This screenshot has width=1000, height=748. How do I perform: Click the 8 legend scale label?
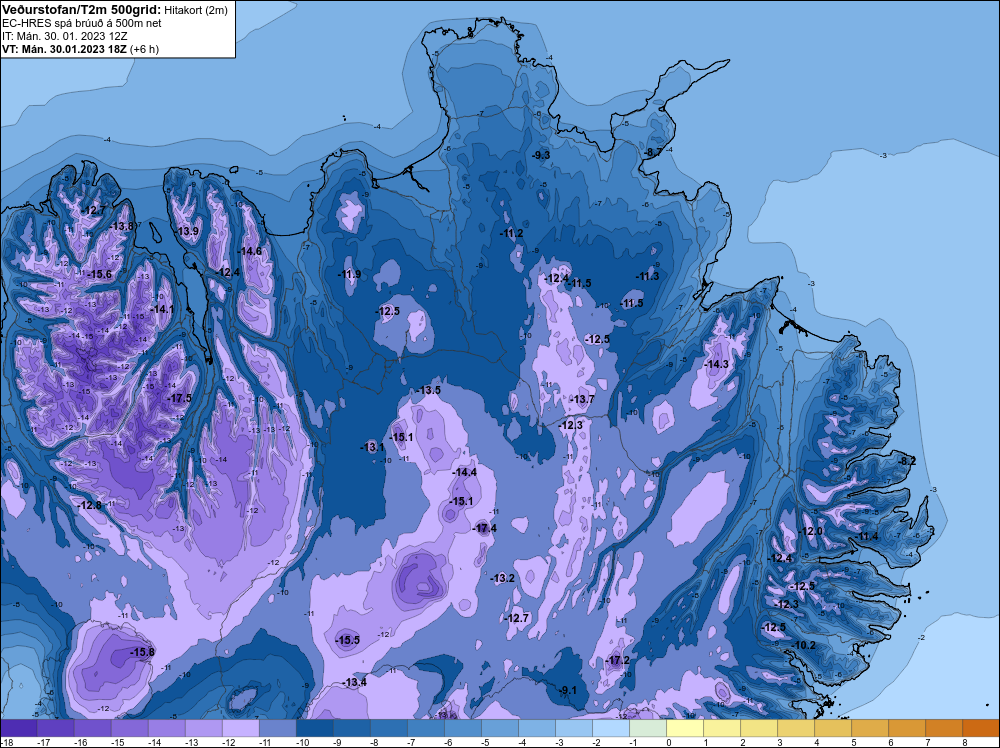(x=964, y=742)
